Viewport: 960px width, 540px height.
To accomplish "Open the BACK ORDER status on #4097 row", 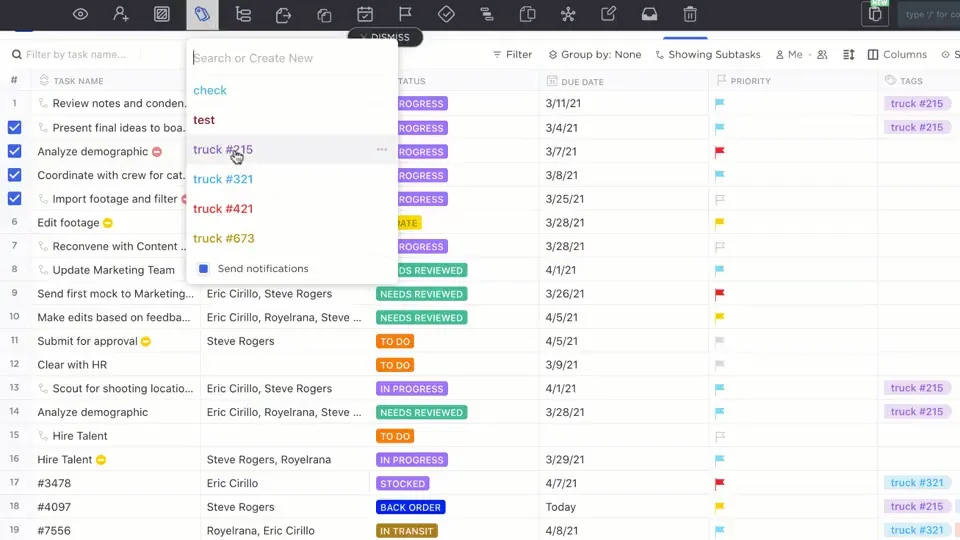I will click(410, 507).
